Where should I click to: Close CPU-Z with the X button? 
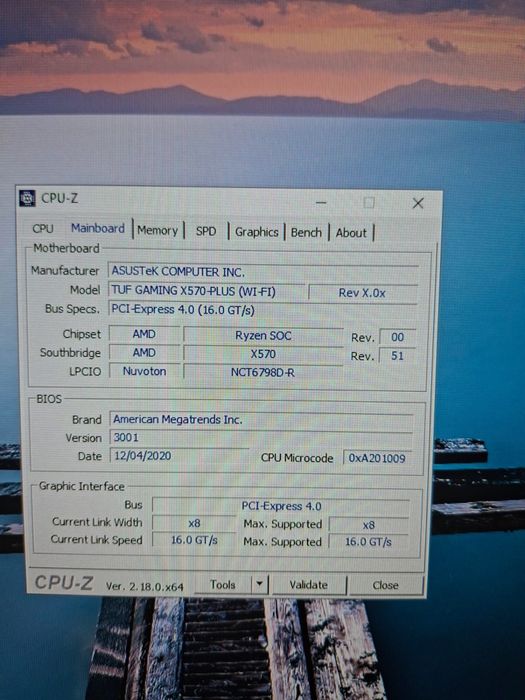point(418,204)
